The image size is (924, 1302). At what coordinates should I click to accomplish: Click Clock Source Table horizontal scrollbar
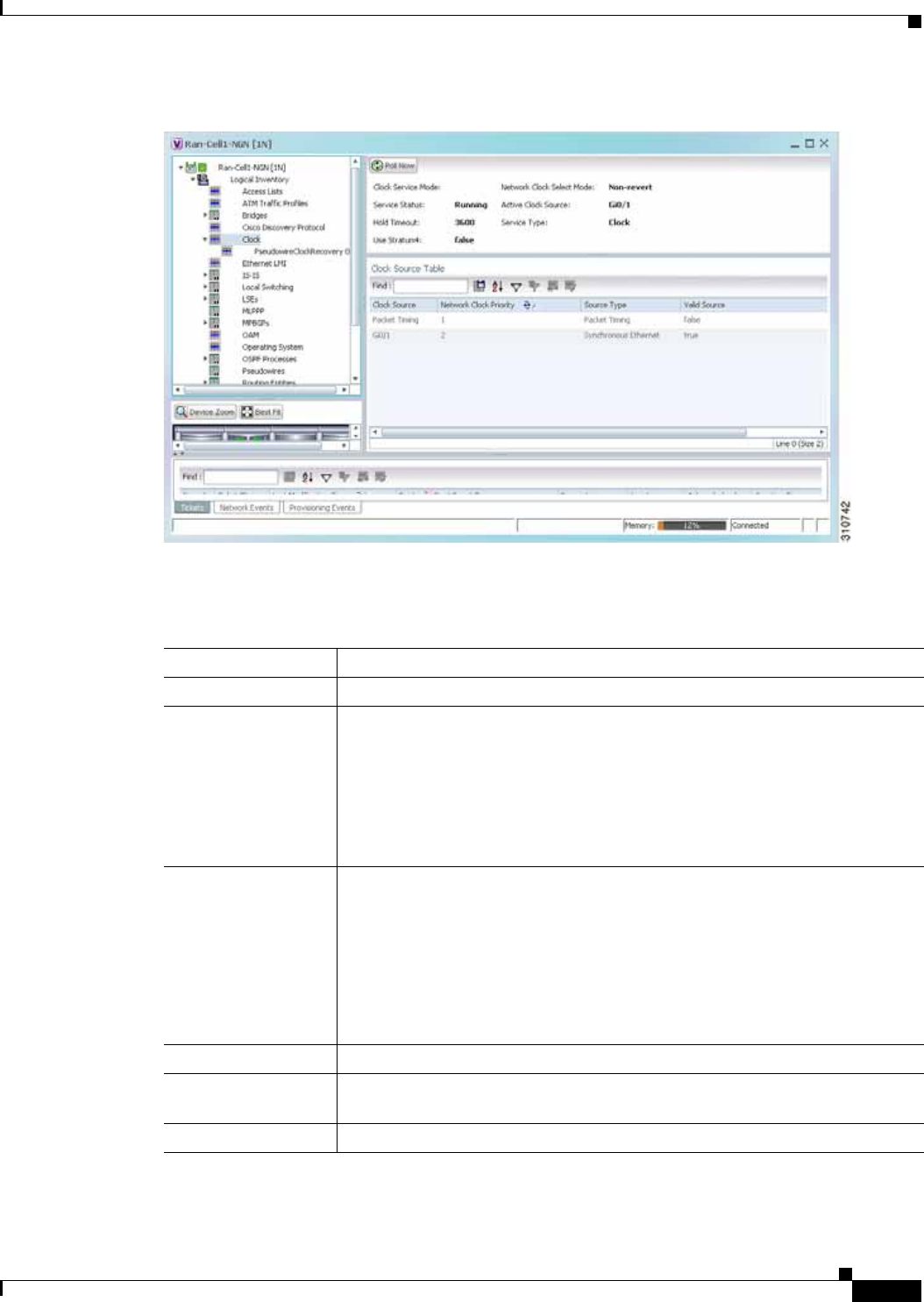tap(598, 432)
